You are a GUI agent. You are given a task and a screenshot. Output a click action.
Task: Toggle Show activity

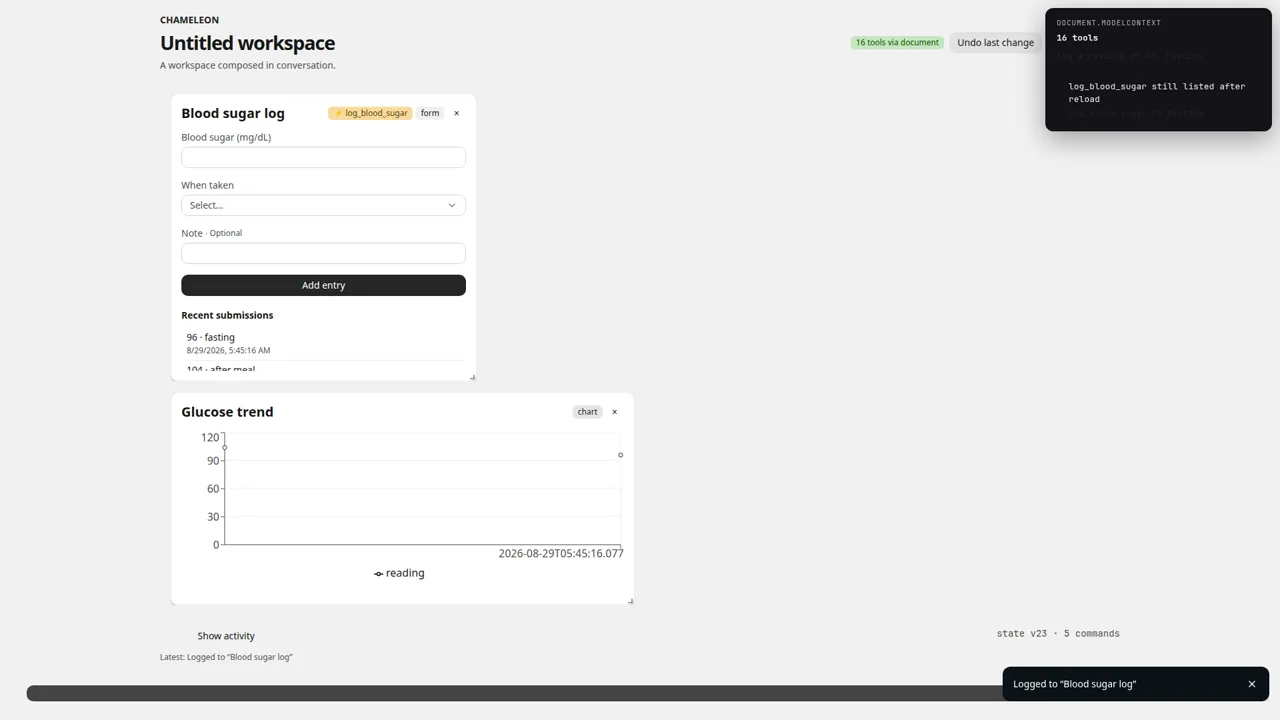click(x=226, y=636)
